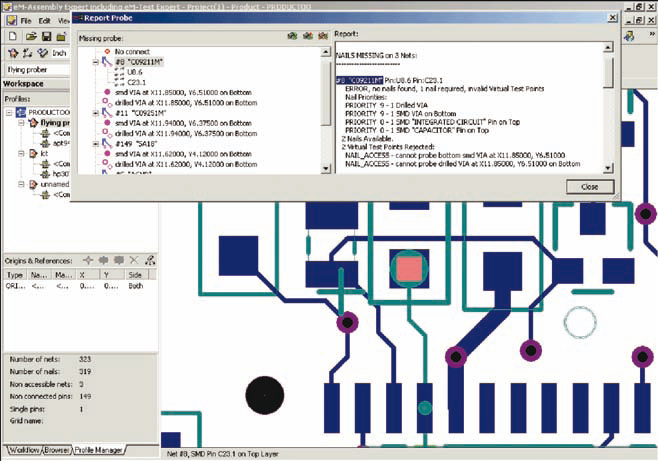The width and height of the screenshot is (658, 461).
Task: Select pin C23.1 in missing probe tree
Action: pyautogui.click(x=136, y=82)
